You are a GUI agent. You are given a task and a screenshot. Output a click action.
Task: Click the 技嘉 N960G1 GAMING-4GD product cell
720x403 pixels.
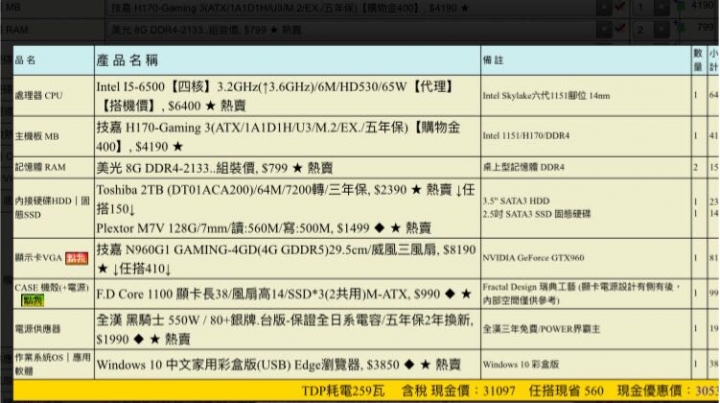point(286,259)
